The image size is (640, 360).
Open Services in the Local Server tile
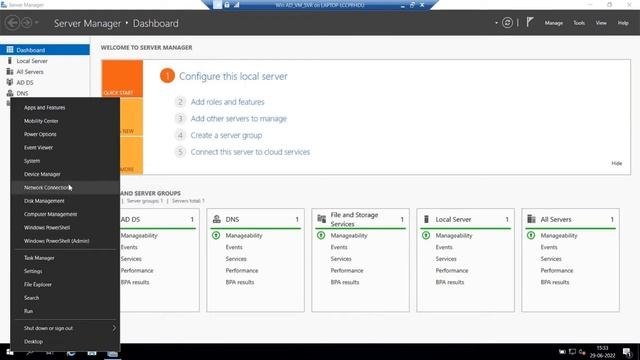[446, 259]
